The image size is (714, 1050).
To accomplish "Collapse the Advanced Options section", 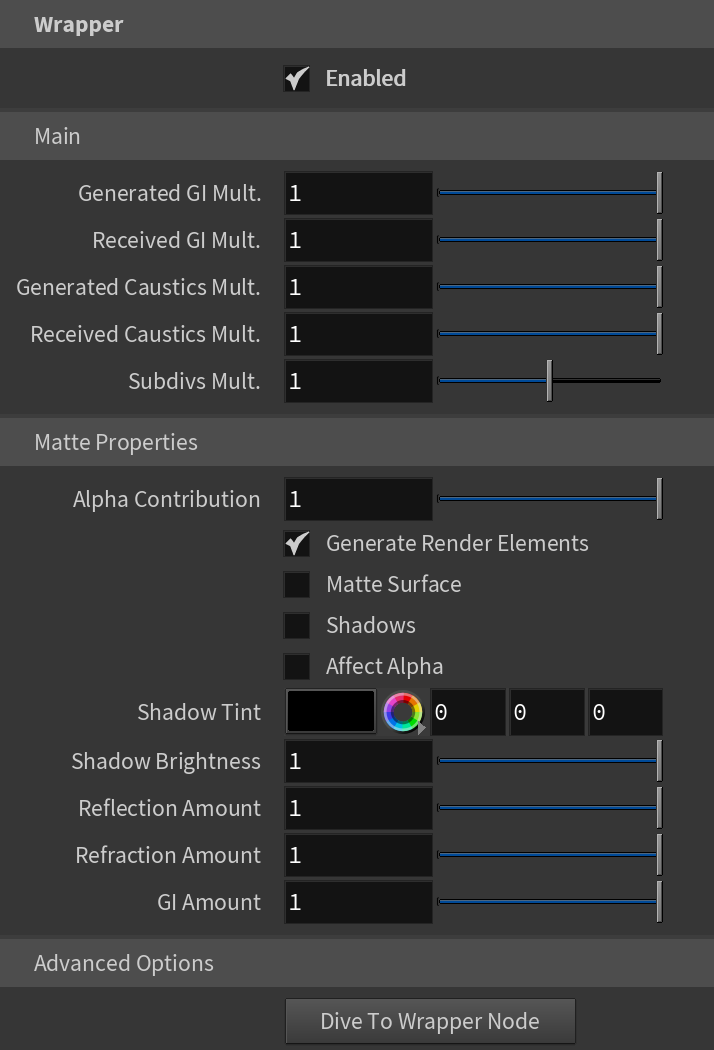I will [357, 963].
